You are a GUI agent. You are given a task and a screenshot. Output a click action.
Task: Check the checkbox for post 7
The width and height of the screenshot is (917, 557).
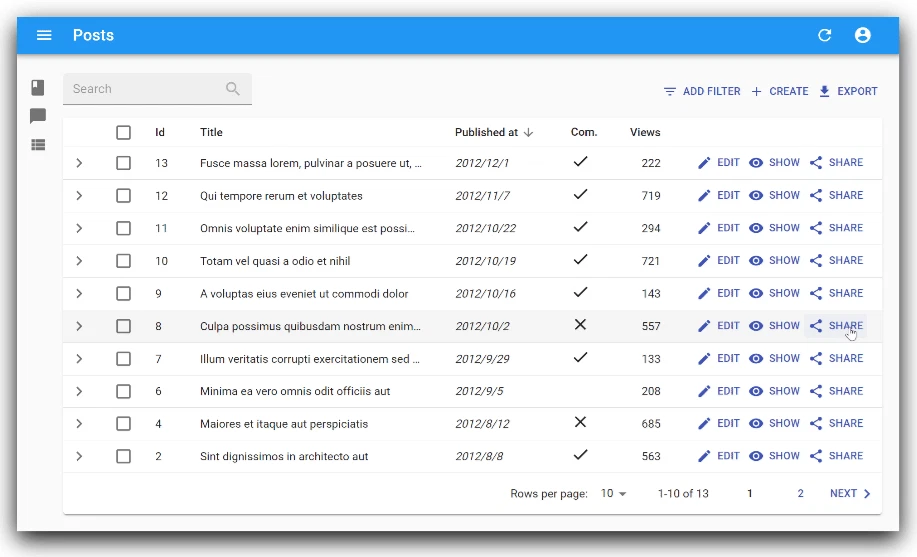click(123, 359)
